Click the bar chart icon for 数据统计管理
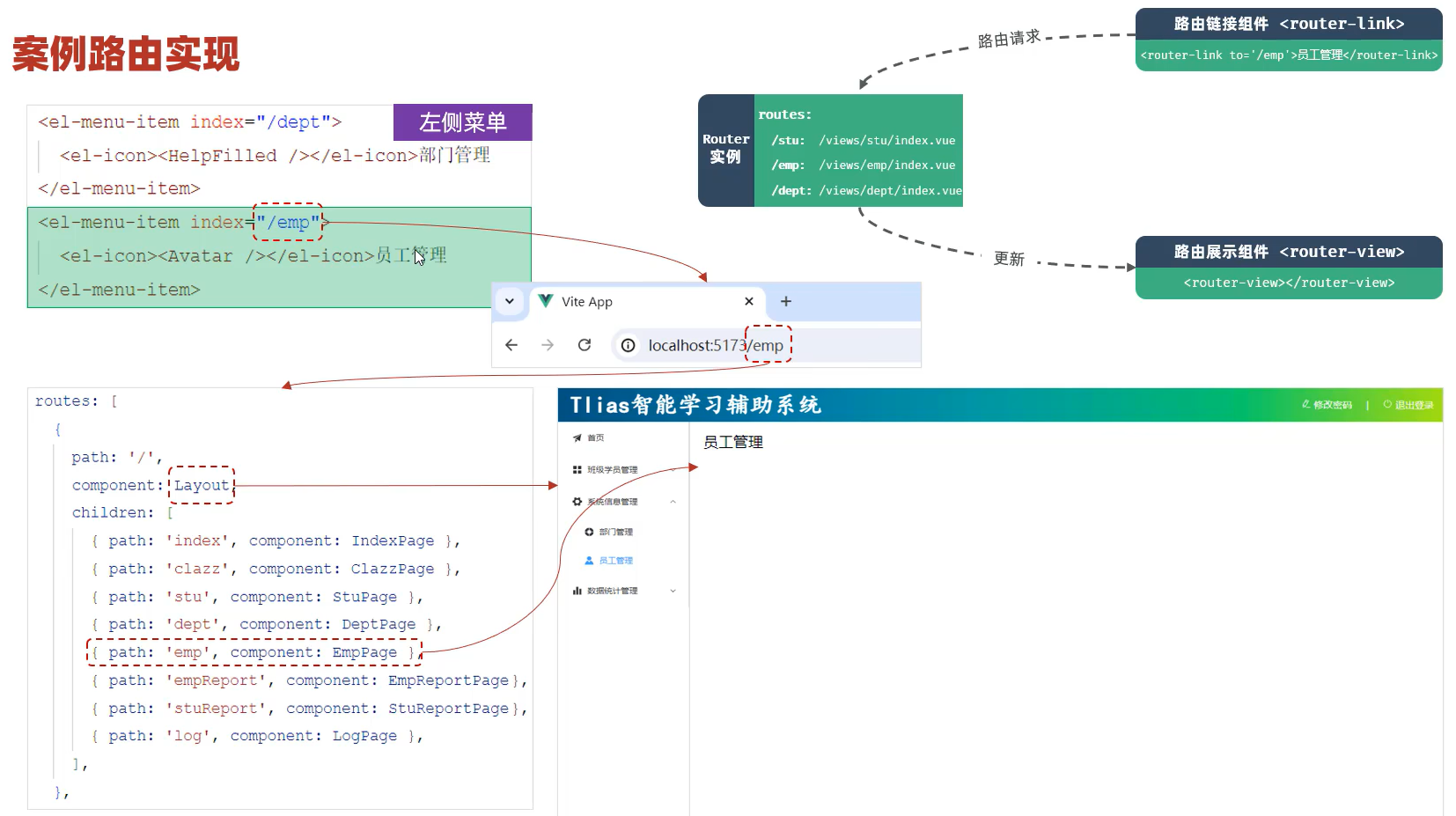Image resolution: width=1456 pixels, height=816 pixels. pyautogui.click(x=577, y=591)
